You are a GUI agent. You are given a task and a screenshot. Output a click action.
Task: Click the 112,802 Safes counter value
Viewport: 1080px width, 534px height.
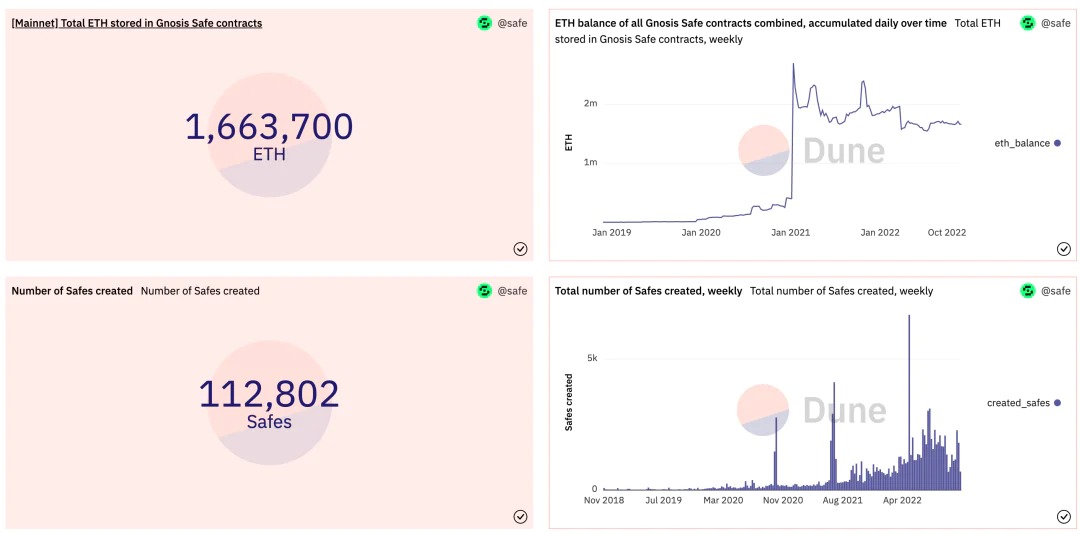pos(269,394)
